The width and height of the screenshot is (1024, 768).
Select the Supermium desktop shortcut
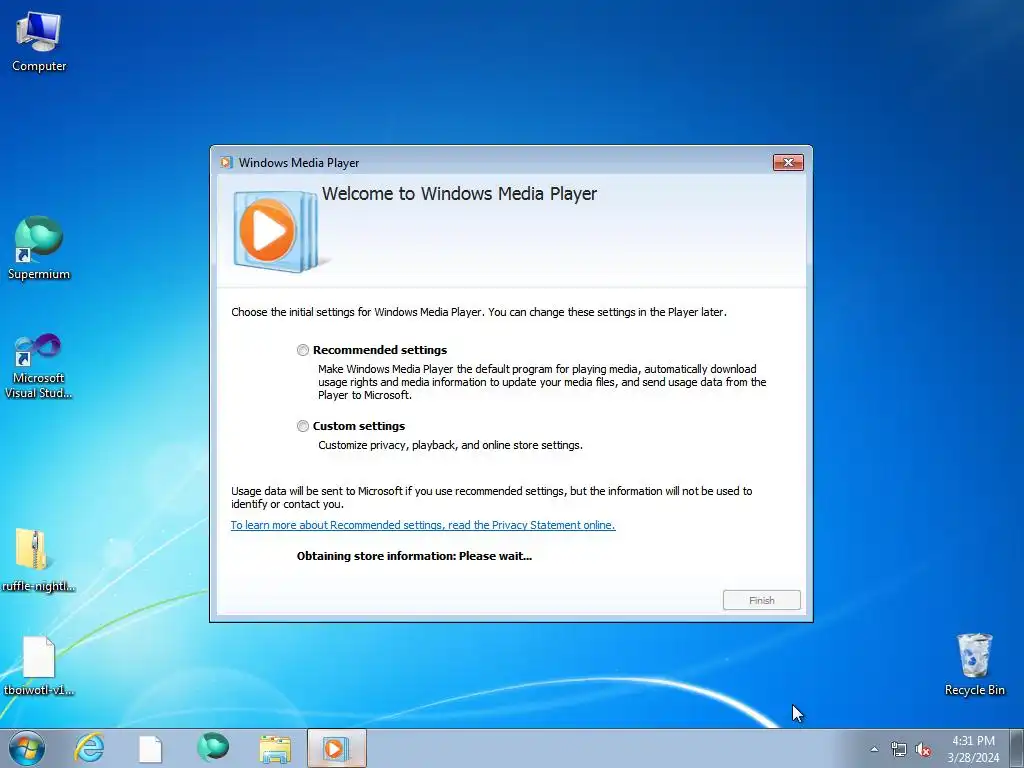39,248
